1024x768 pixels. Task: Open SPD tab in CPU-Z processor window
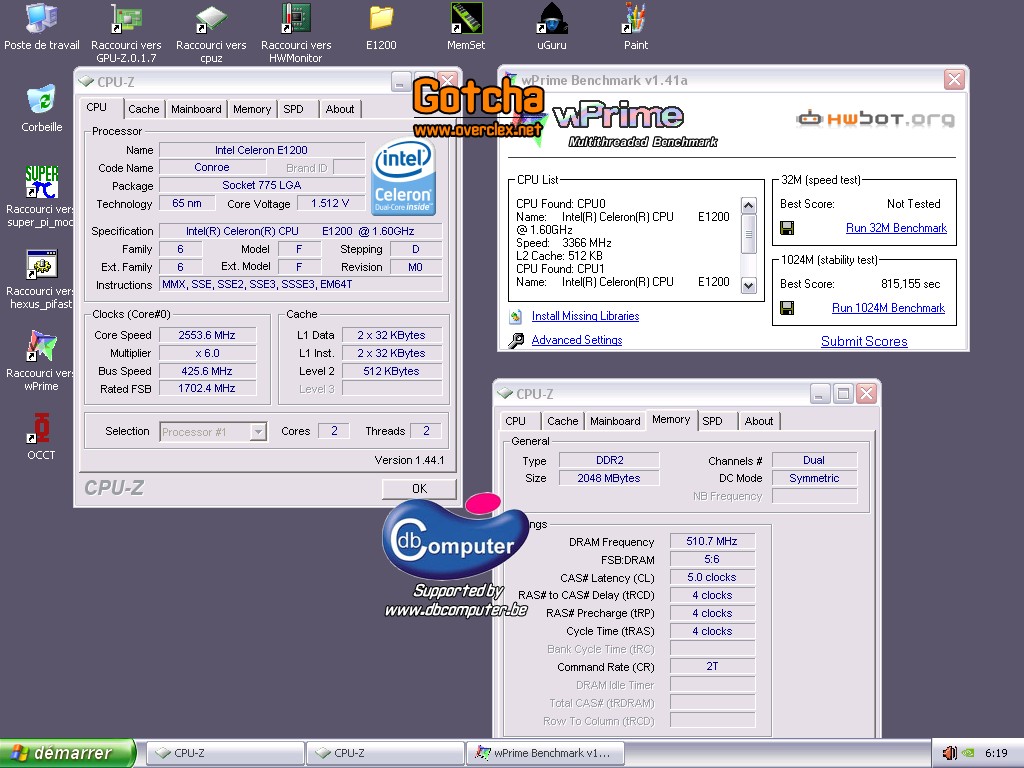(x=293, y=109)
